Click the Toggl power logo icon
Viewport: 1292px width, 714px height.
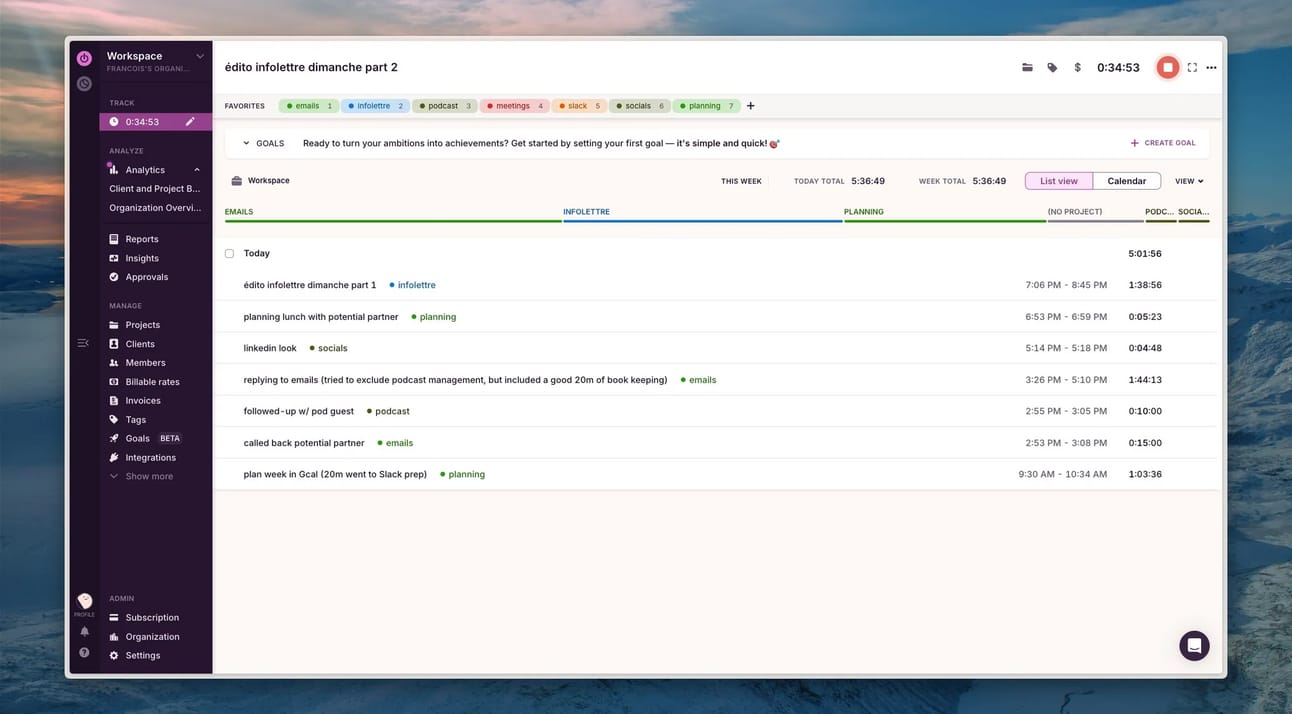[84, 59]
